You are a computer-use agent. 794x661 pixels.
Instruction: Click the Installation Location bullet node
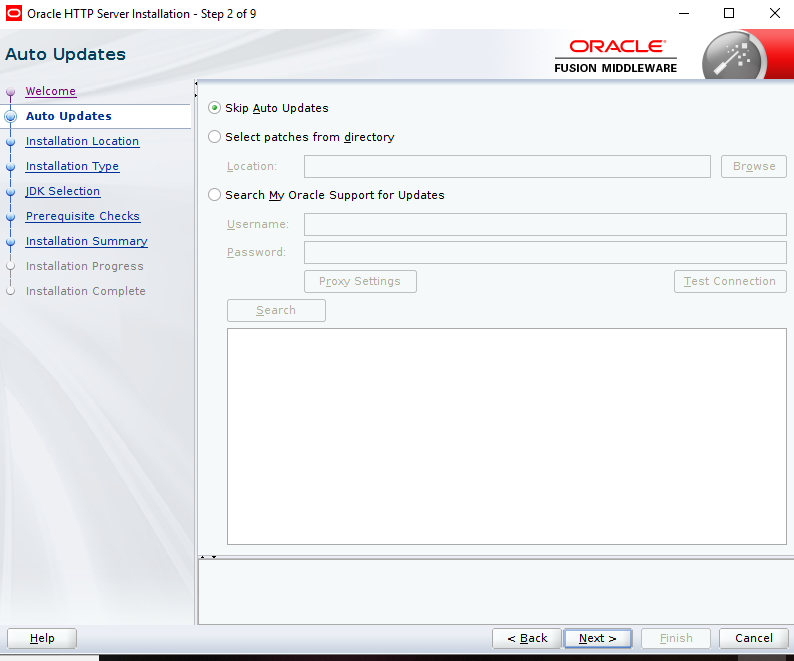[x=11, y=142]
